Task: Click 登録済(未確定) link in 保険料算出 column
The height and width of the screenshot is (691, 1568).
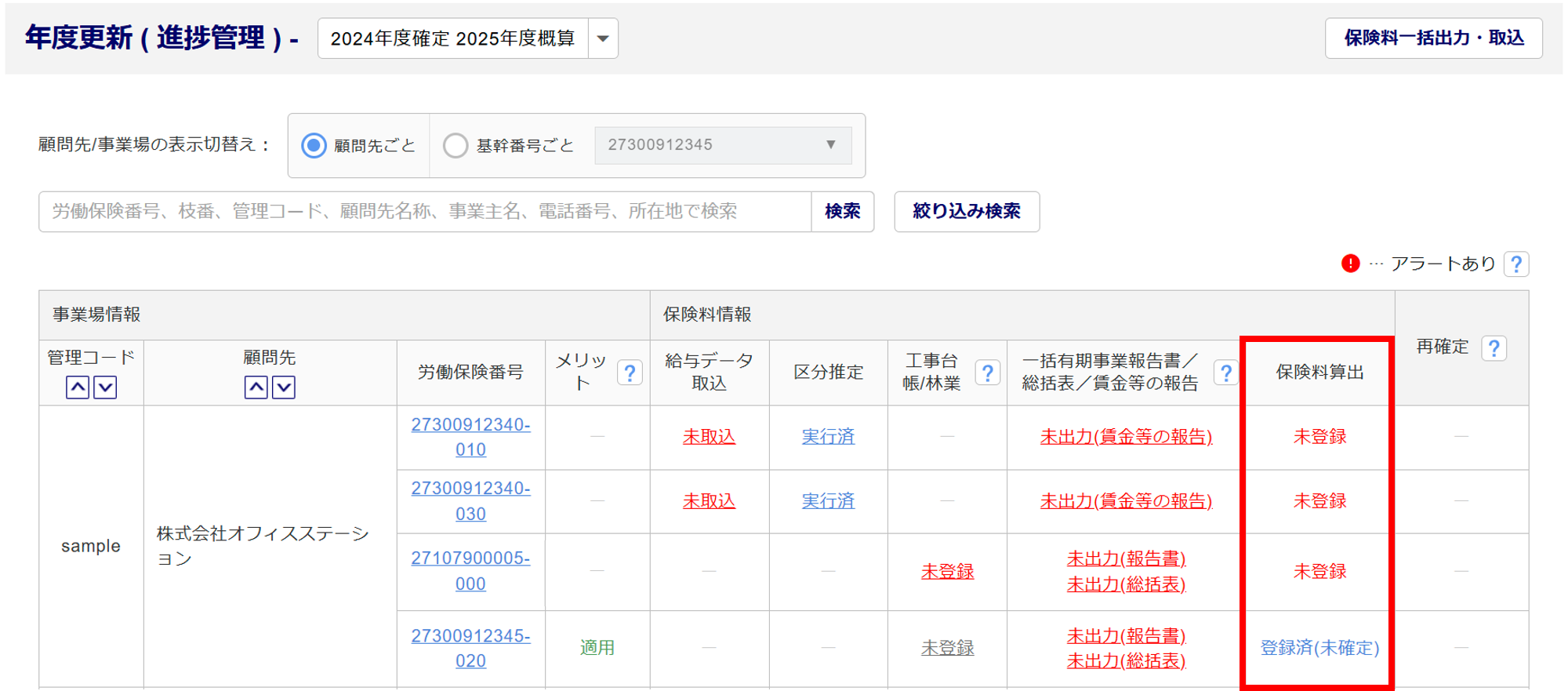Action: click(x=1319, y=648)
